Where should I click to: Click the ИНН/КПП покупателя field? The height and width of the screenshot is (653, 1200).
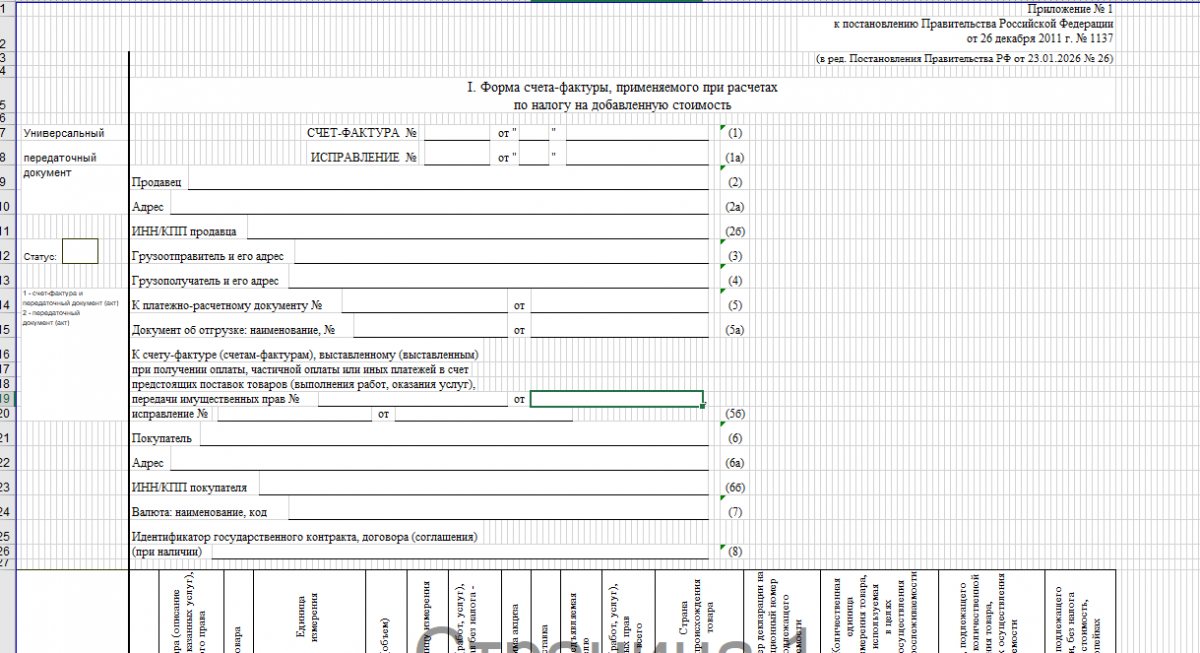[x=485, y=487]
